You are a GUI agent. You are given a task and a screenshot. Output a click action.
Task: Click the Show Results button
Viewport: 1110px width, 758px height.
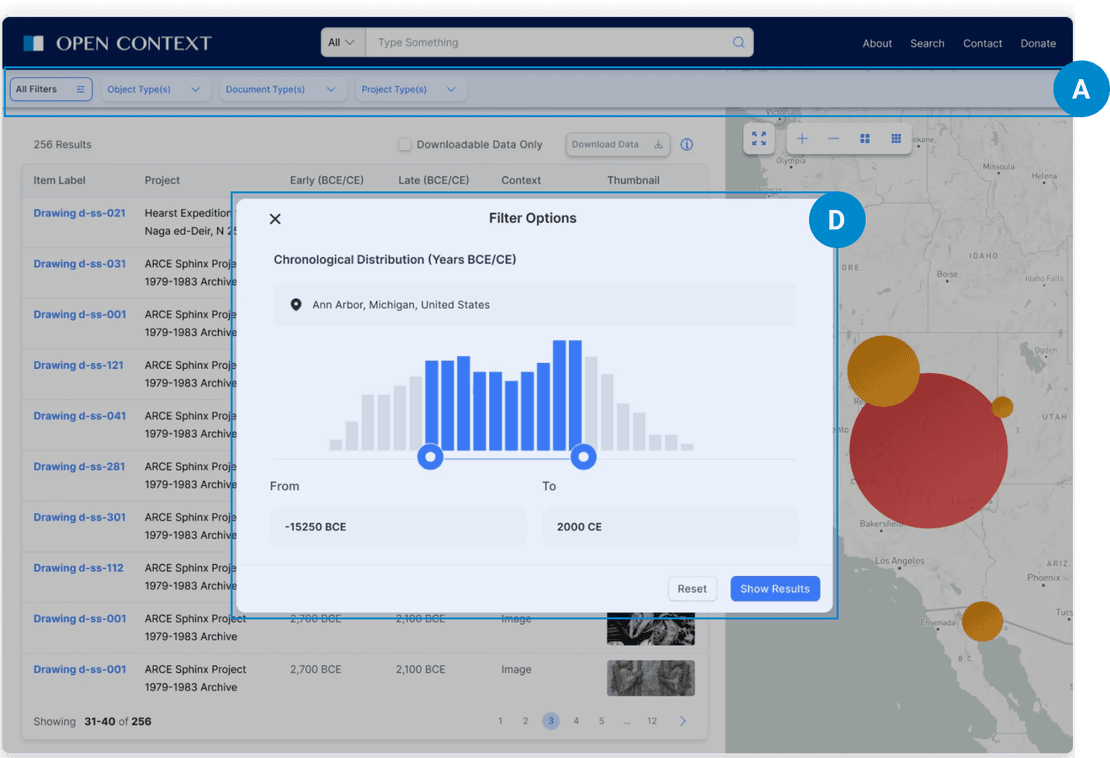pos(774,589)
